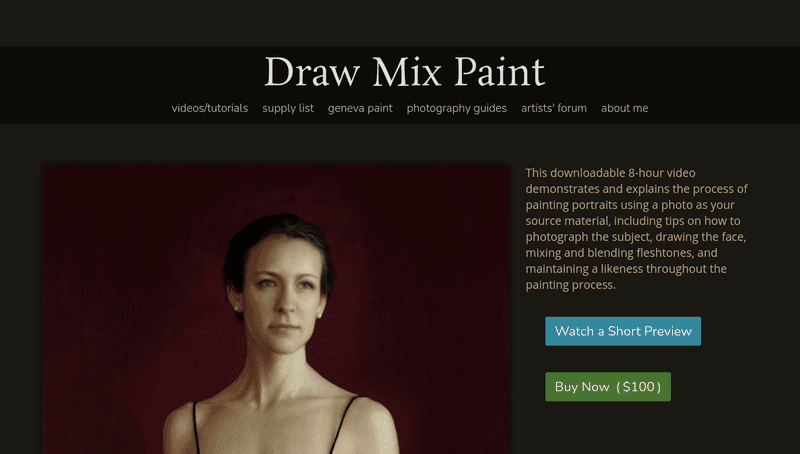
Task: Click the video description paragraph
Action: coord(637,229)
